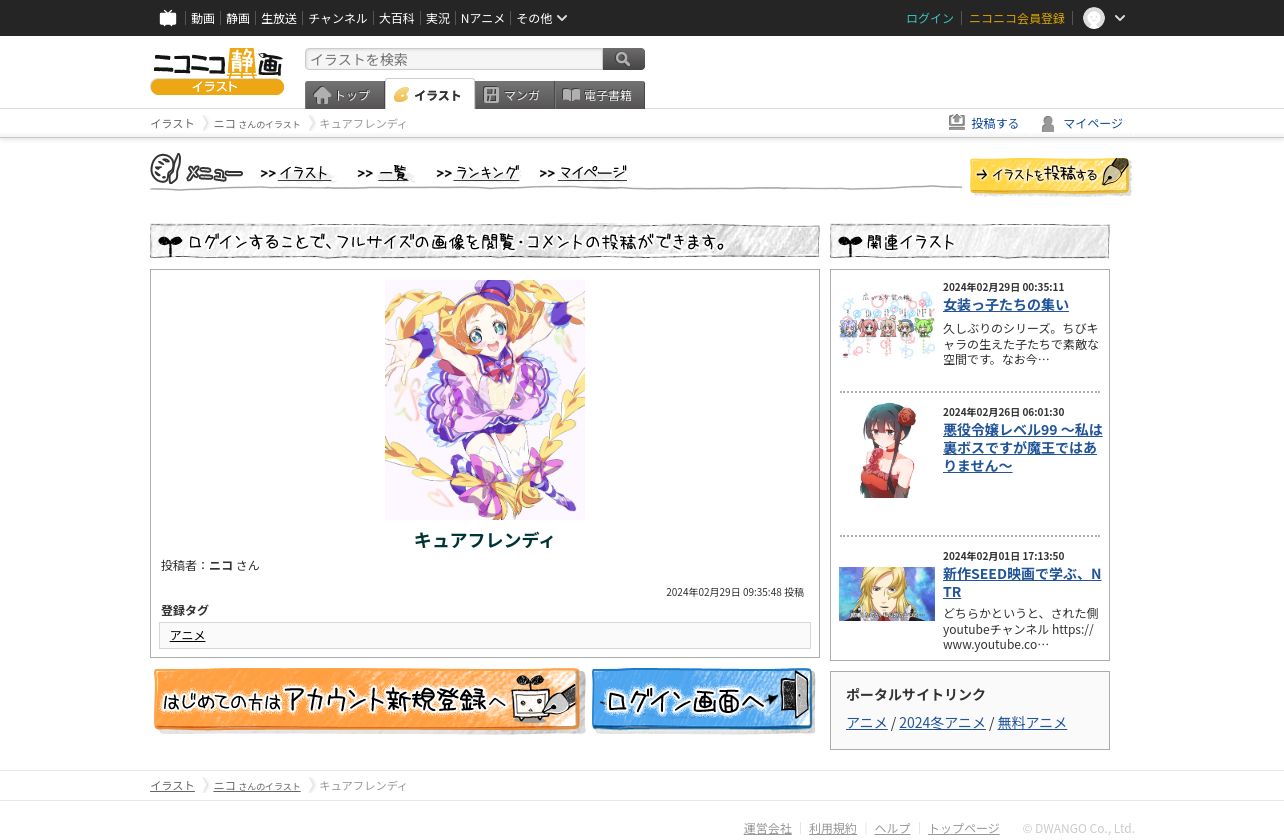Open >>一覧 in handwritten menu

(x=384, y=173)
